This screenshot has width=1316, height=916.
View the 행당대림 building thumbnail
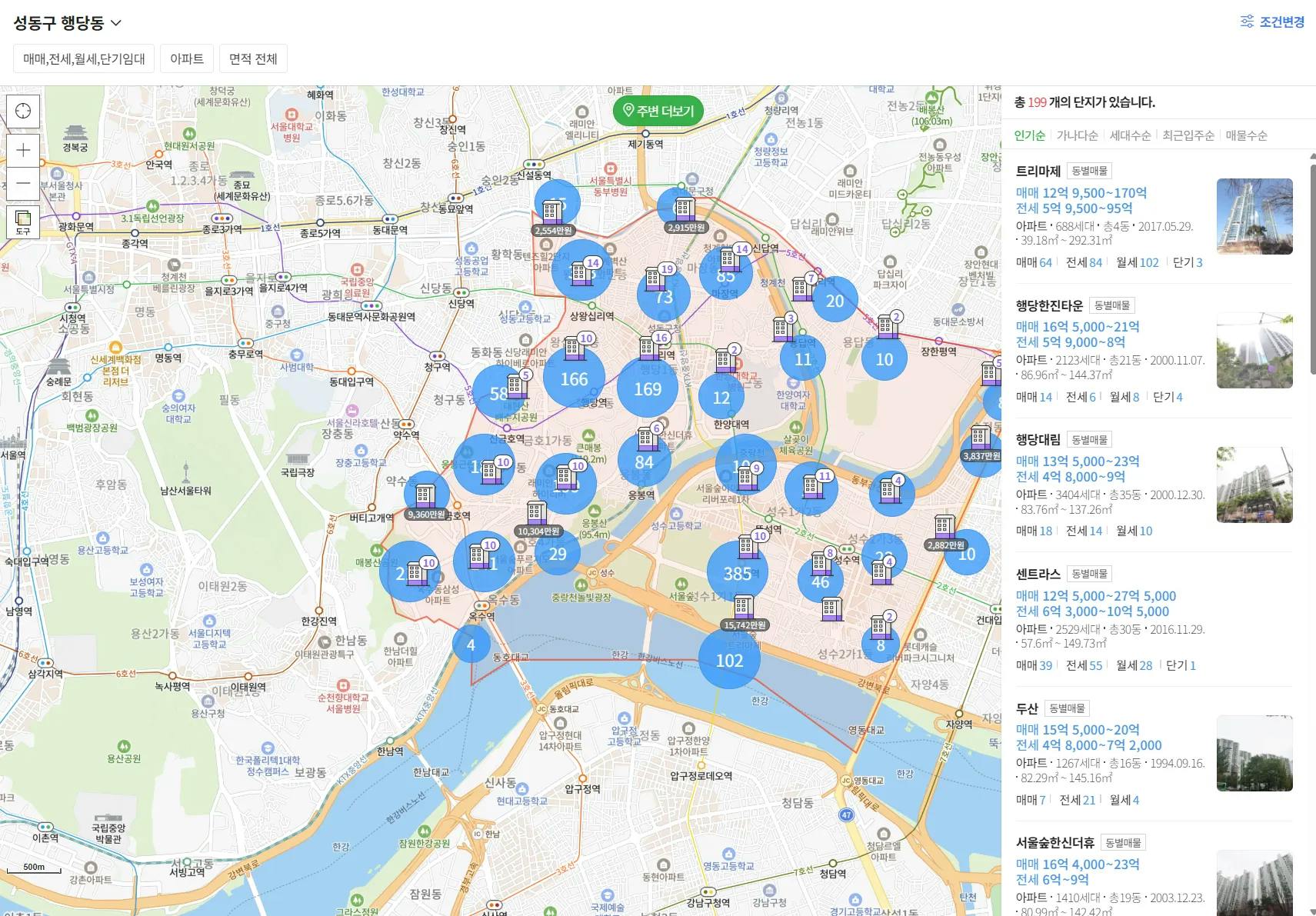tap(1254, 485)
